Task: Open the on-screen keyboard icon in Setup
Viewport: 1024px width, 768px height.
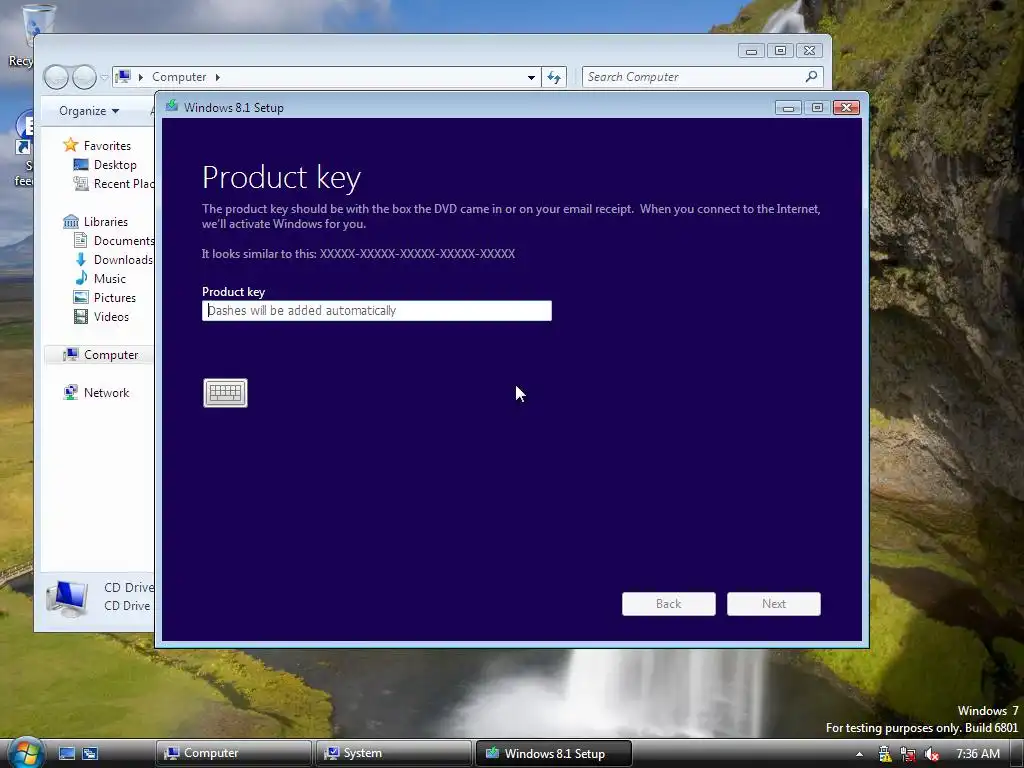Action: (225, 392)
